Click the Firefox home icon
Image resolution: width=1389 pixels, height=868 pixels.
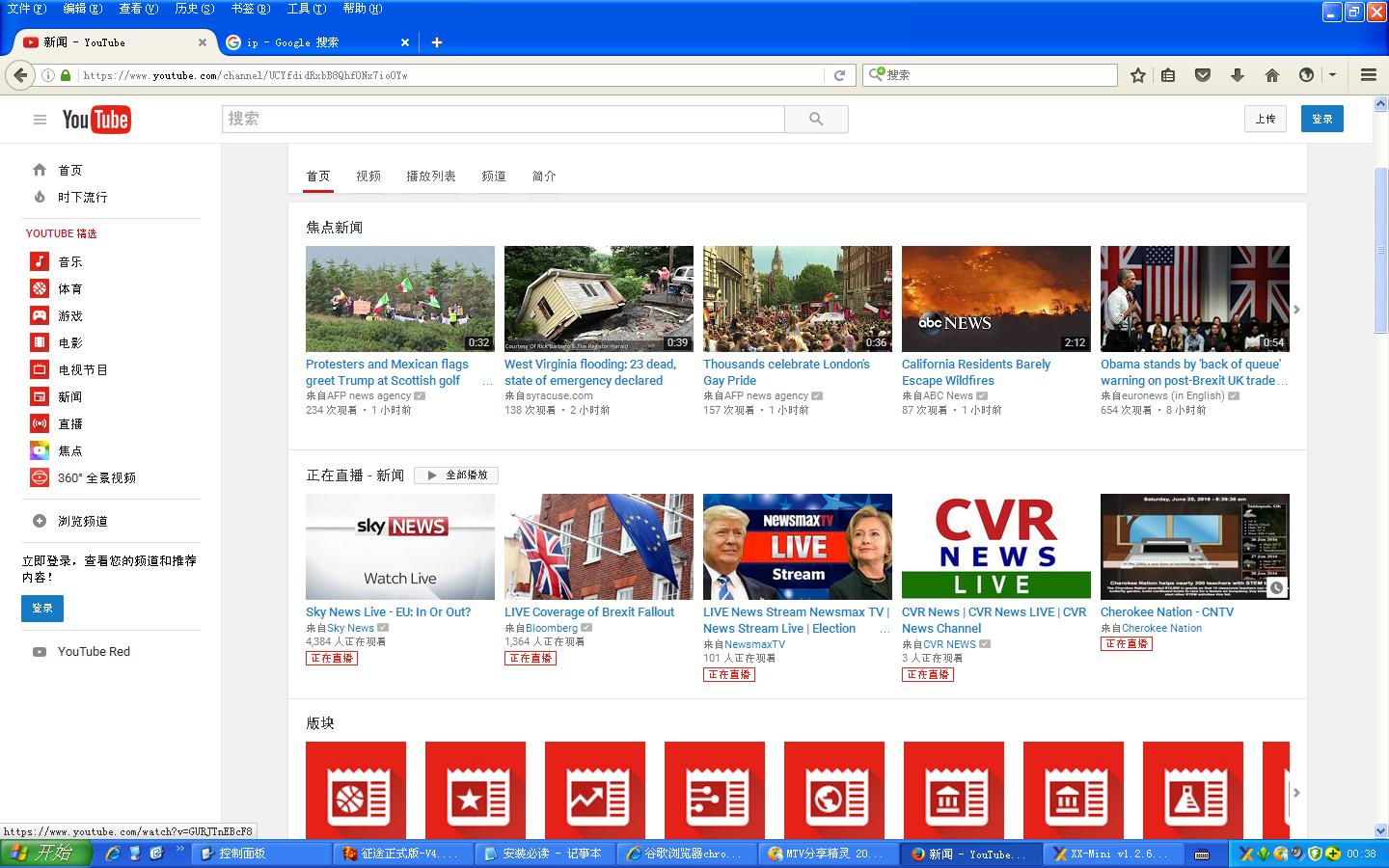[1273, 74]
